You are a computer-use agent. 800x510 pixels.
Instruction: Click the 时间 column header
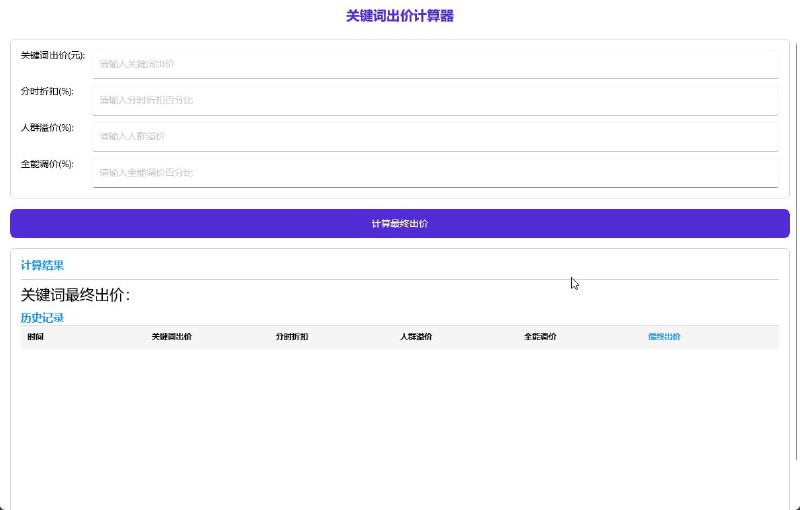(x=36, y=337)
